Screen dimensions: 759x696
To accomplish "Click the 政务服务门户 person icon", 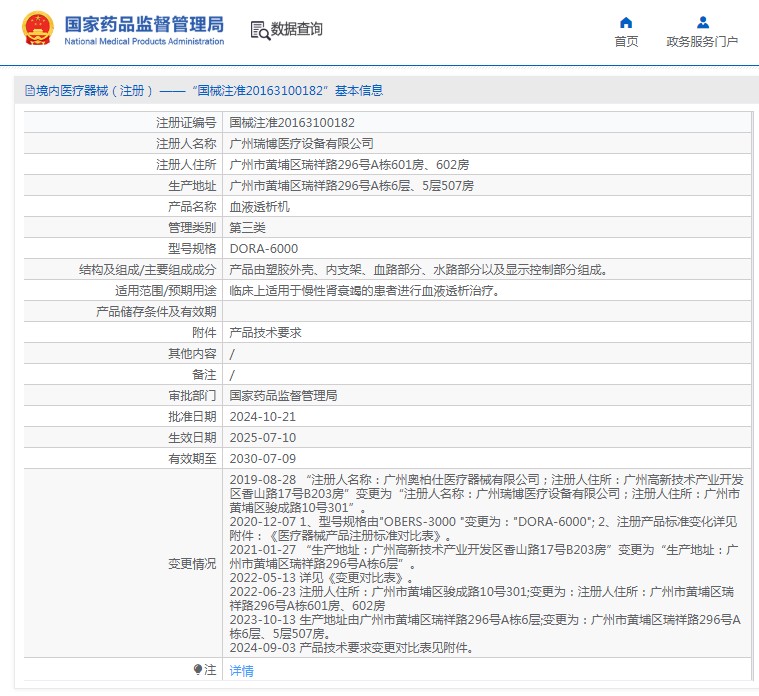I will click(x=702, y=22).
